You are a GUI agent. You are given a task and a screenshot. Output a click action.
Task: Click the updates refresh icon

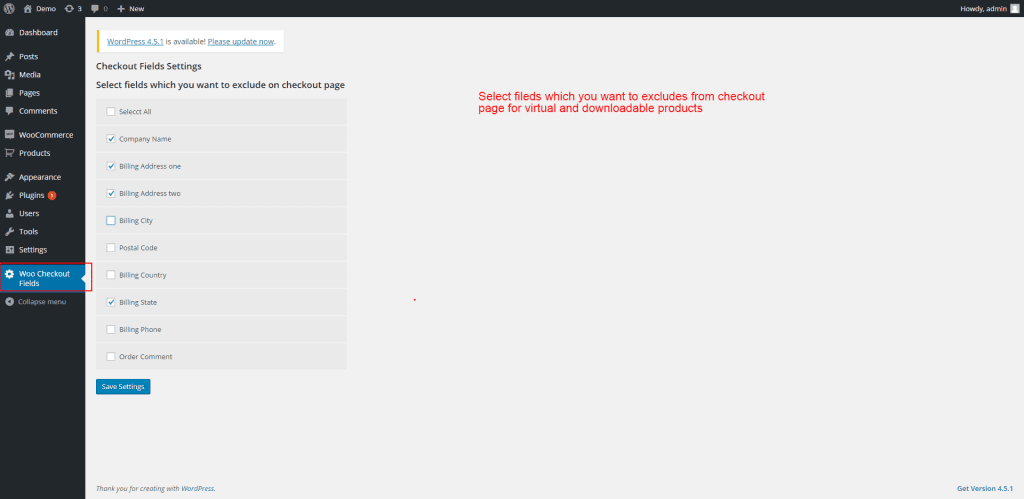(x=69, y=8)
